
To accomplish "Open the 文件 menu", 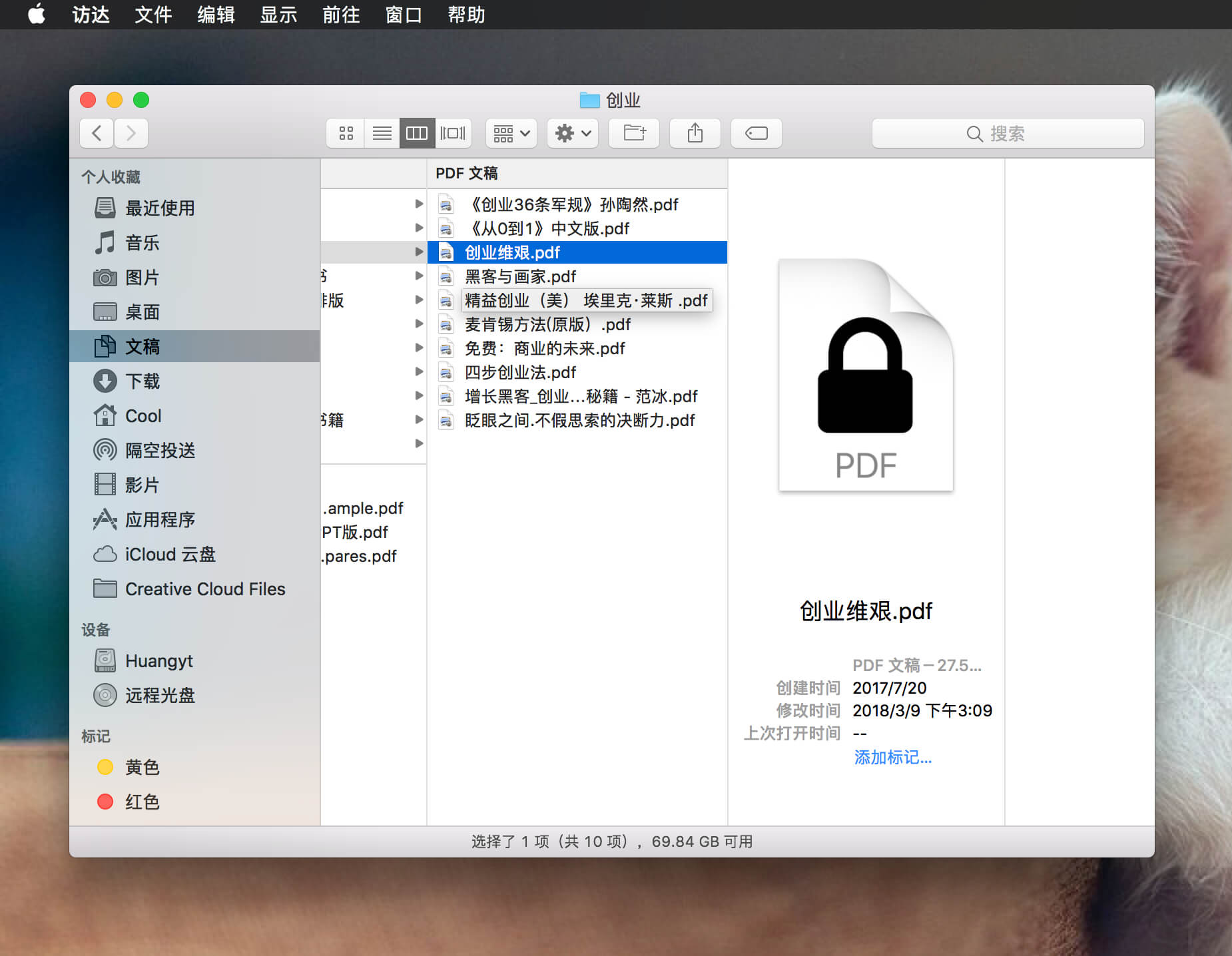I will 153,15.
